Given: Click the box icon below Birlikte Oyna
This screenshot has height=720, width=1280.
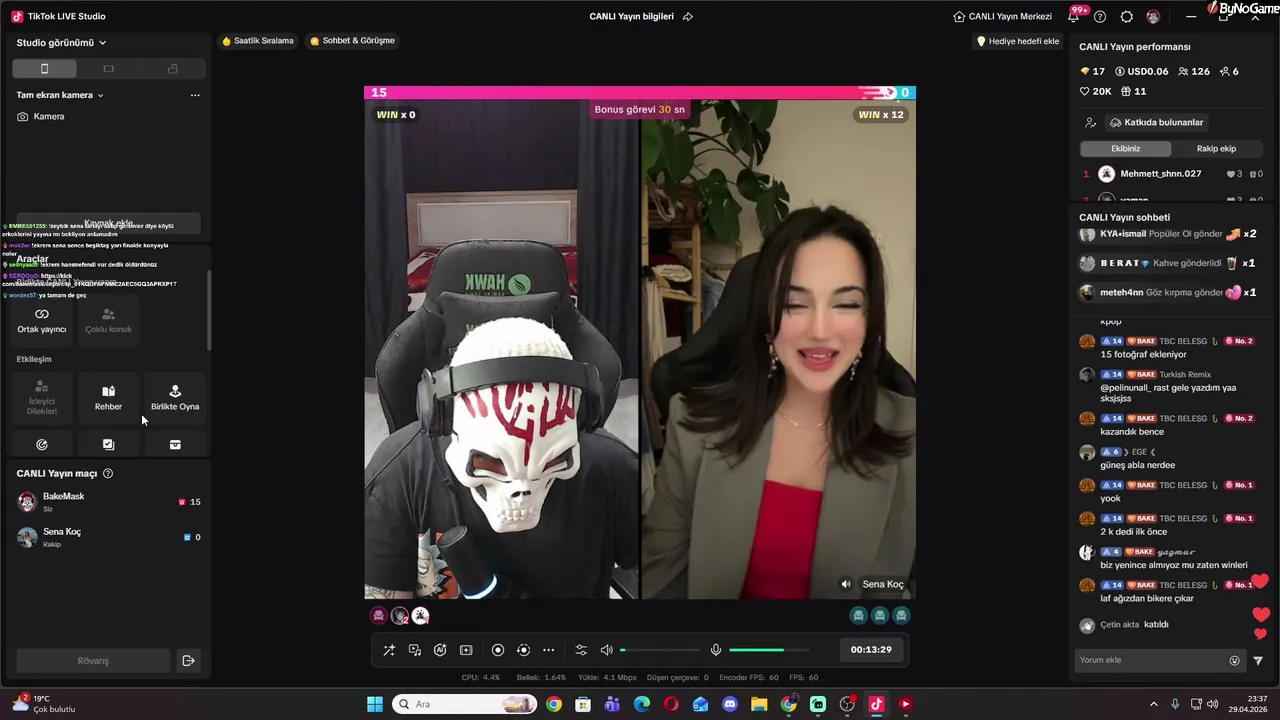Looking at the screenshot, I should 175,445.
